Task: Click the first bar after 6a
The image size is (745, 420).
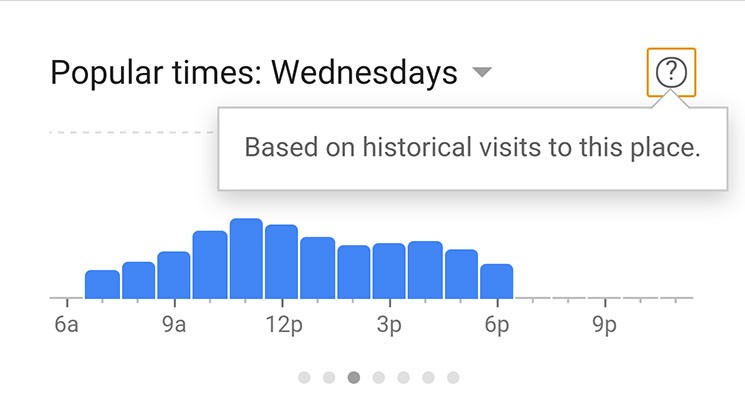Action: coord(102,284)
